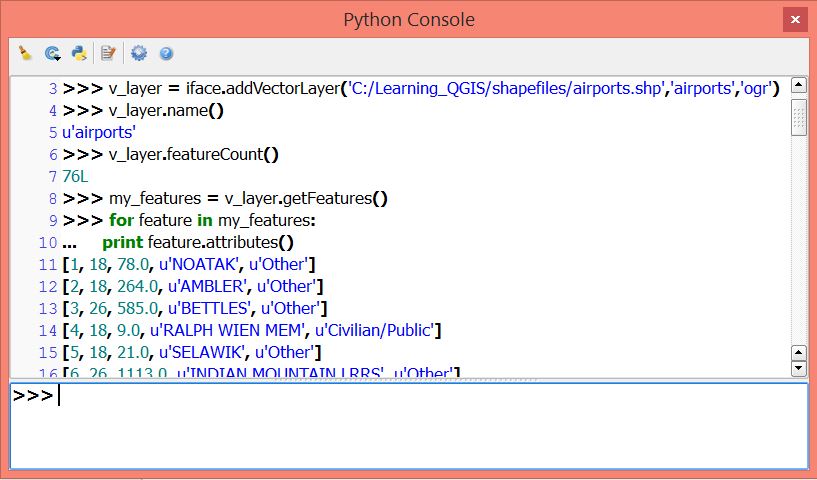Open the console Help icon
This screenshot has height=480, width=817.
166,53
